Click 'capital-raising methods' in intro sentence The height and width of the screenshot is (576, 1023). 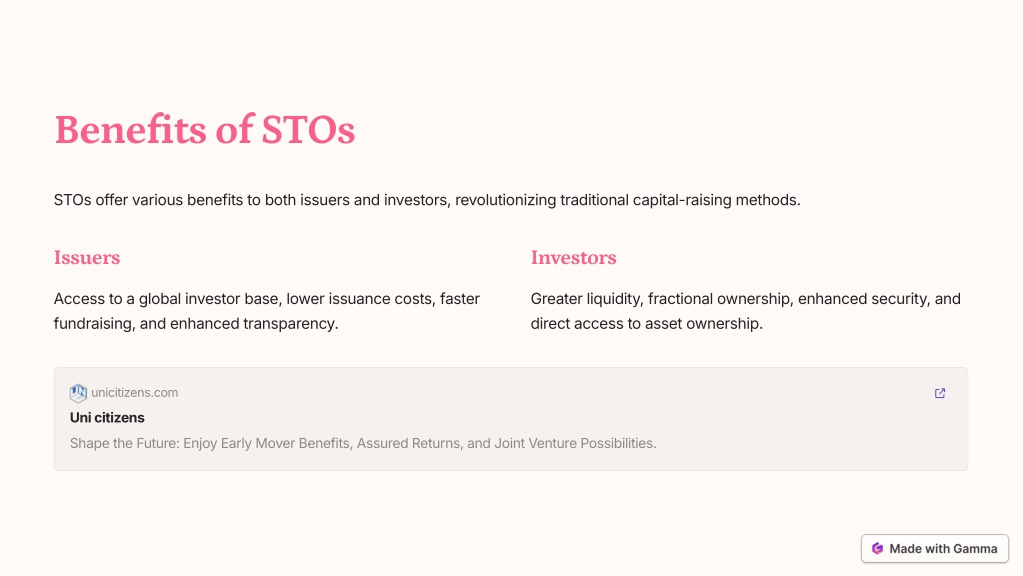(x=716, y=200)
